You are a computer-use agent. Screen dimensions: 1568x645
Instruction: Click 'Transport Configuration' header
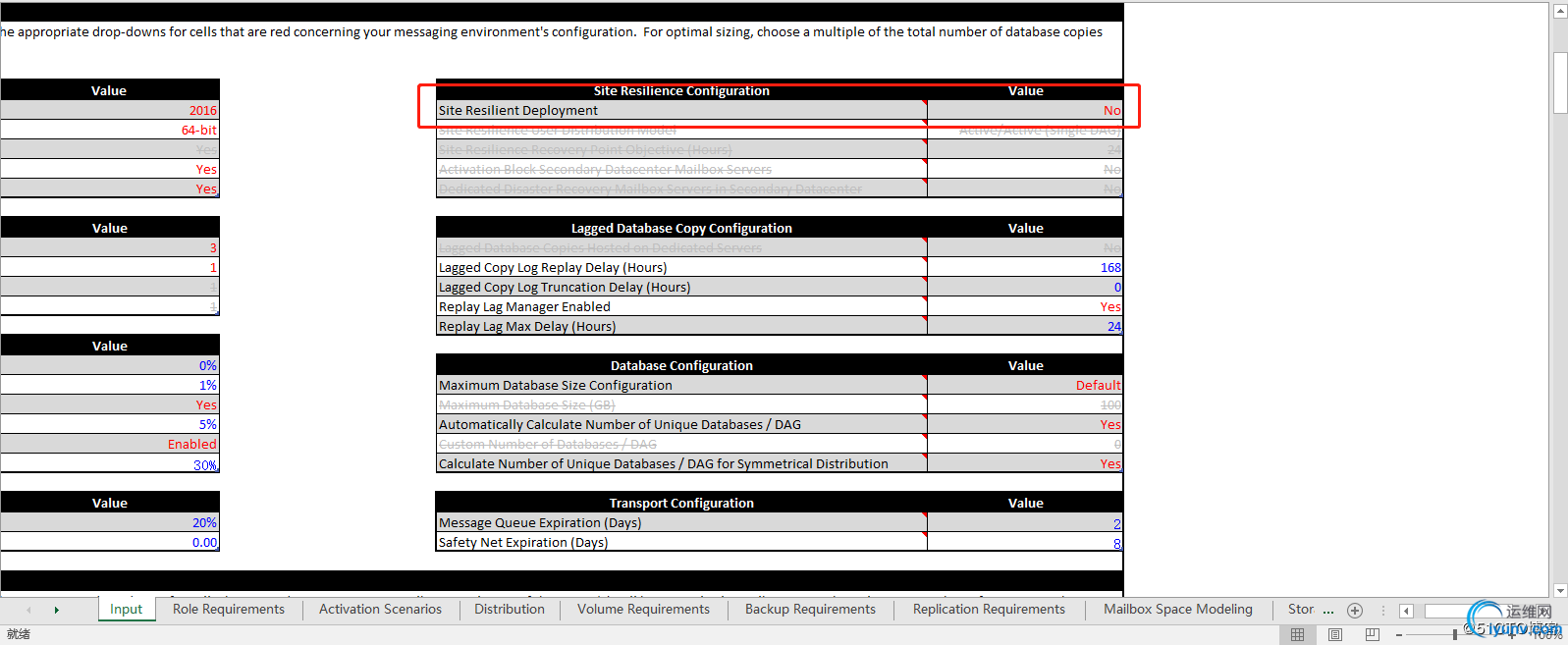pos(681,503)
